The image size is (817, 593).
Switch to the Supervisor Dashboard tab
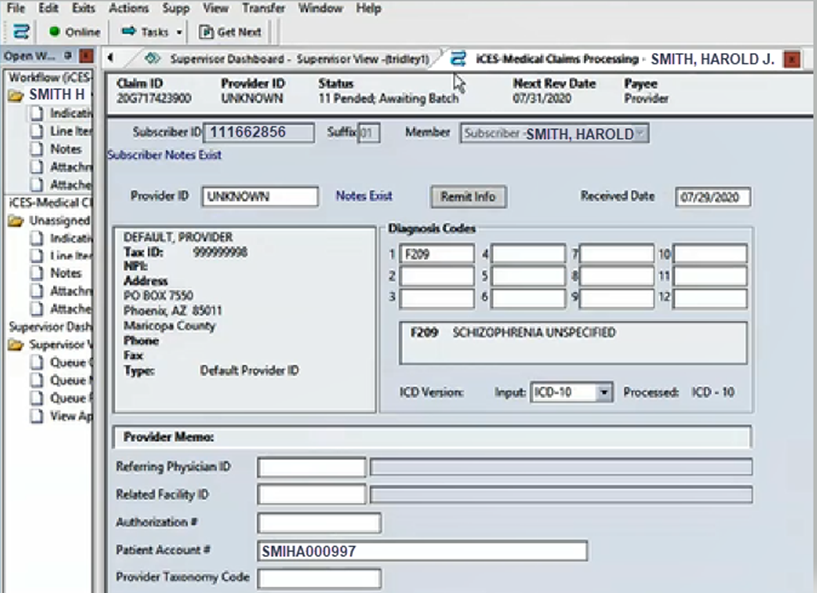point(288,59)
